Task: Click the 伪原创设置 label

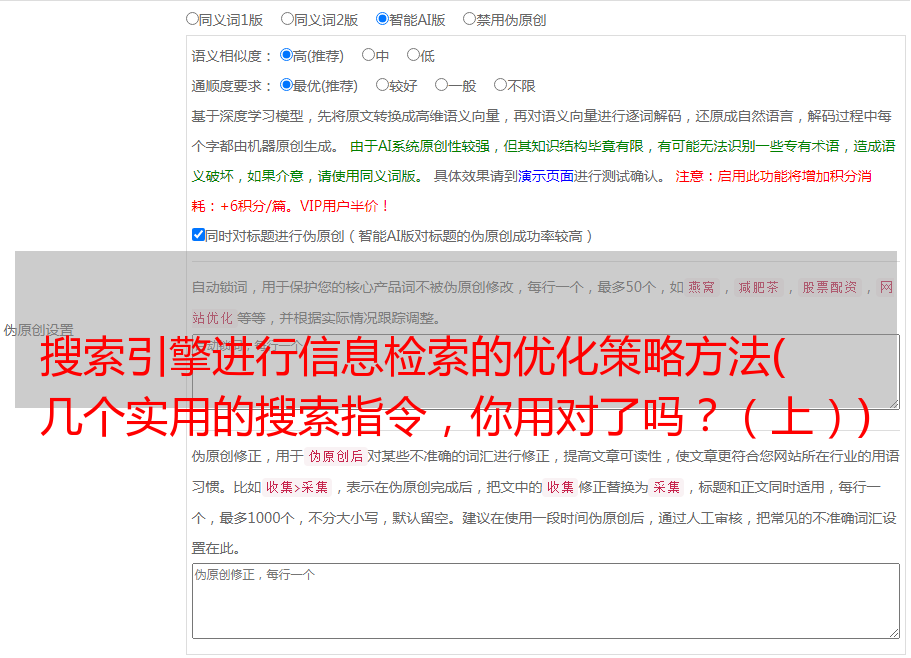Action: click(38, 330)
